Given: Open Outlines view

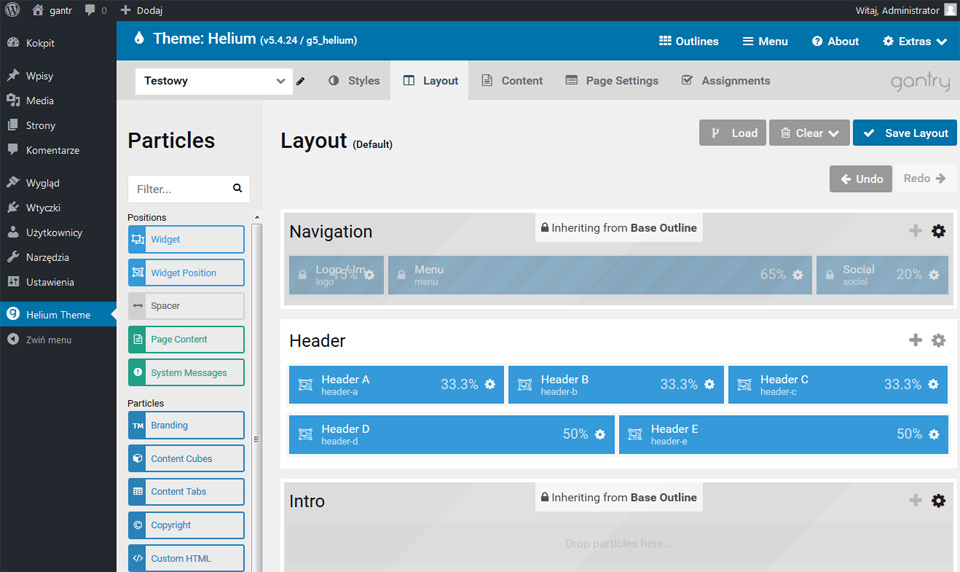Looking at the screenshot, I should pyautogui.click(x=688, y=41).
